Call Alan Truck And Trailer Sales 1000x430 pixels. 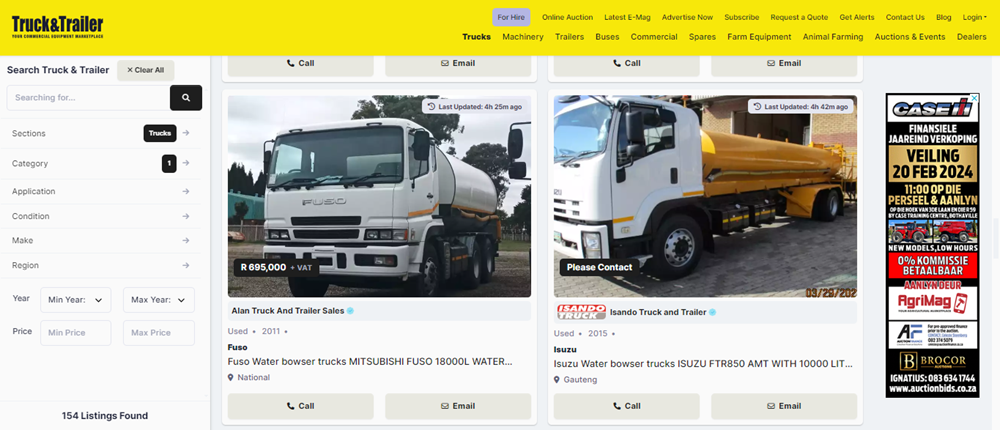tap(300, 406)
